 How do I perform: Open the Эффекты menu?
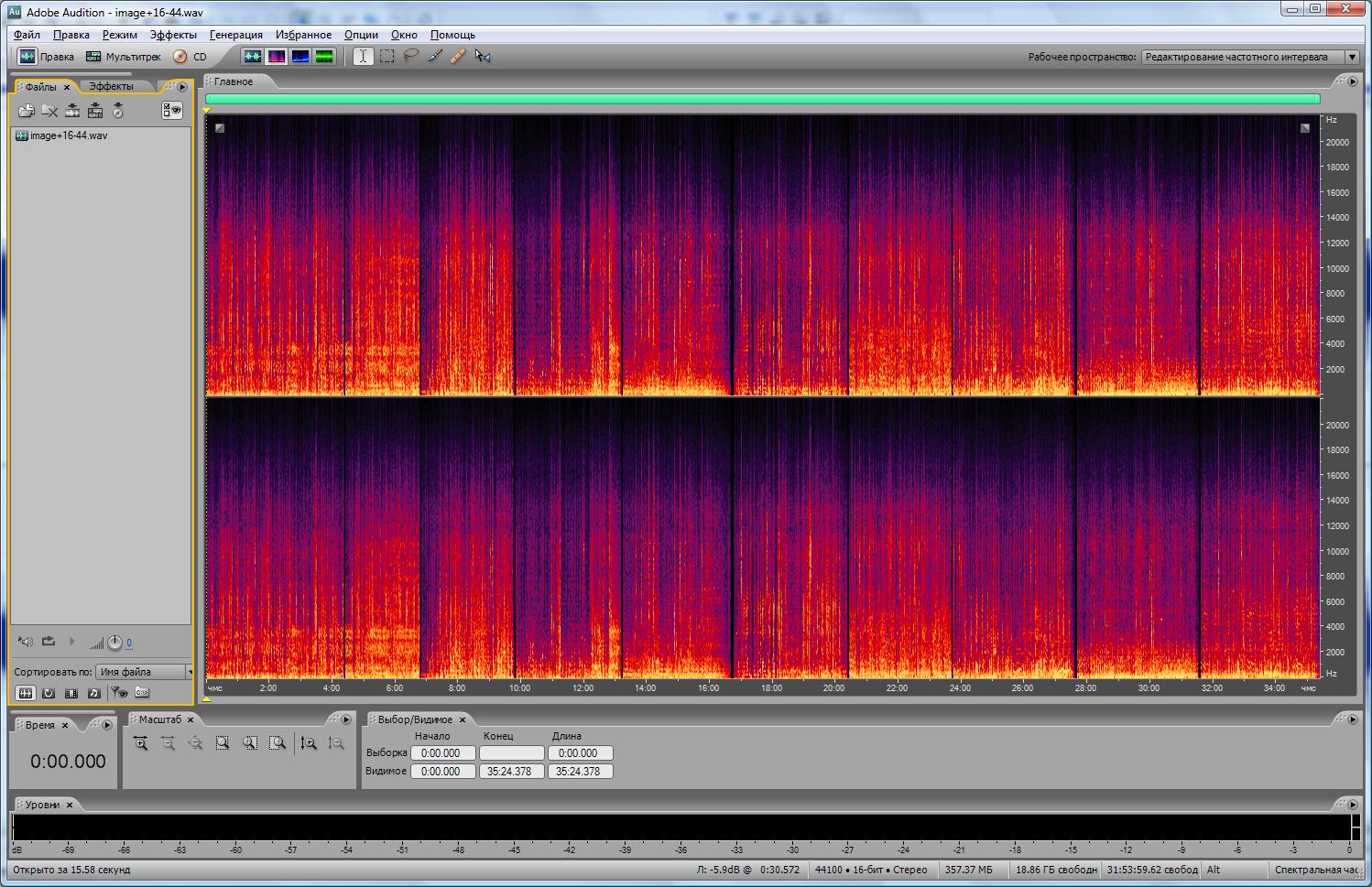click(x=173, y=35)
